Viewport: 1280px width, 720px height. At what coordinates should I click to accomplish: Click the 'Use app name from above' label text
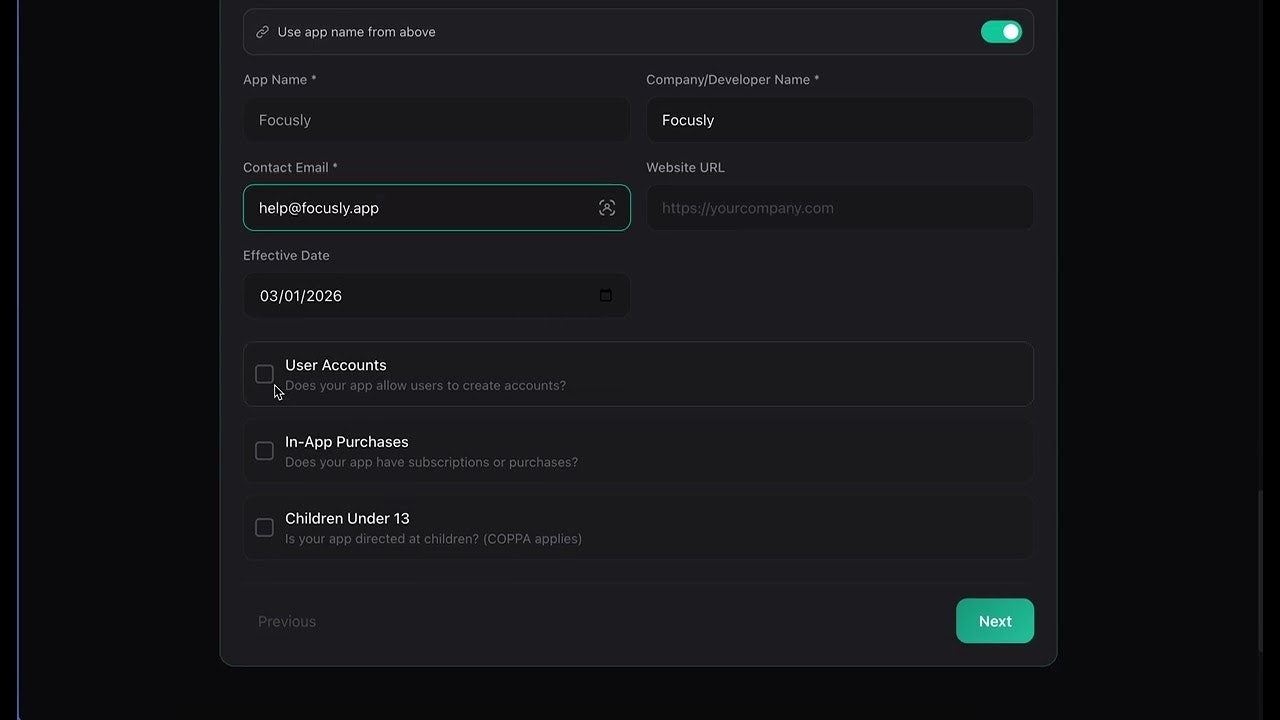pyautogui.click(x=356, y=32)
